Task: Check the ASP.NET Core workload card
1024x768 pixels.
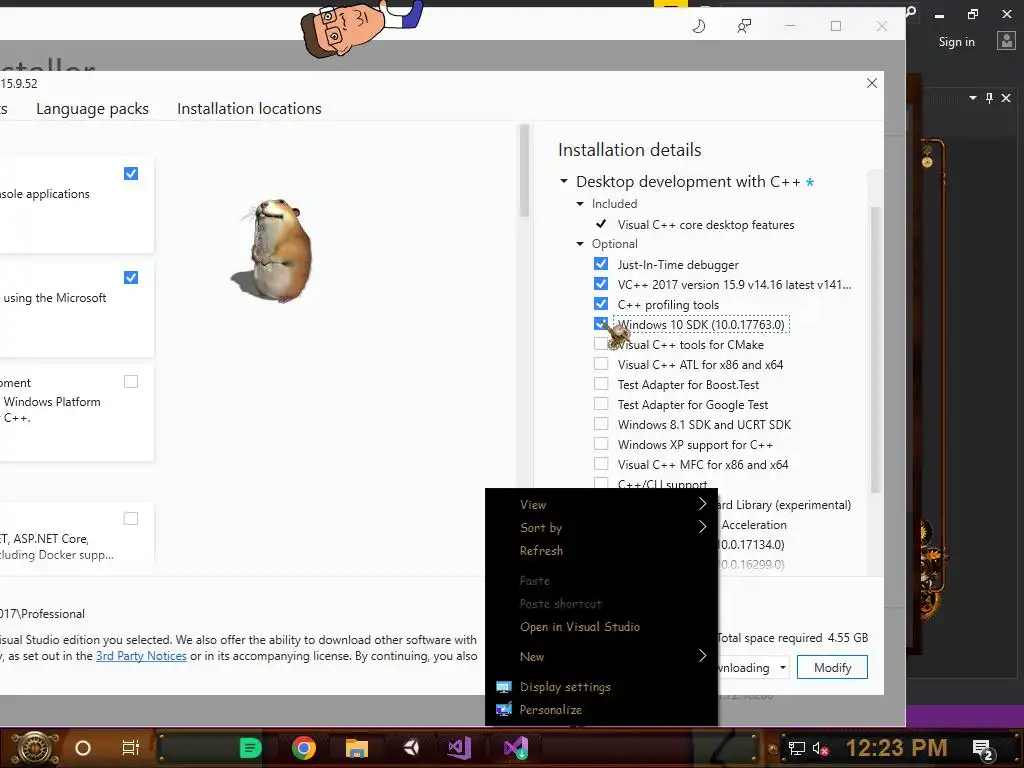Action: (131, 519)
